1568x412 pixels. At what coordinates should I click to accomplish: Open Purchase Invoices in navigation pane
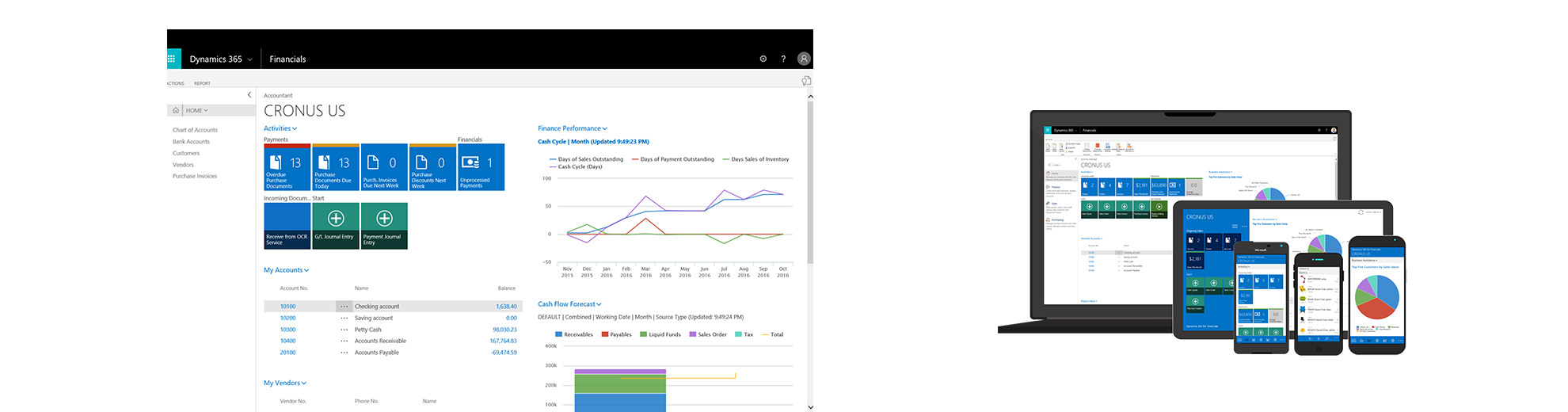pyautogui.click(x=195, y=176)
